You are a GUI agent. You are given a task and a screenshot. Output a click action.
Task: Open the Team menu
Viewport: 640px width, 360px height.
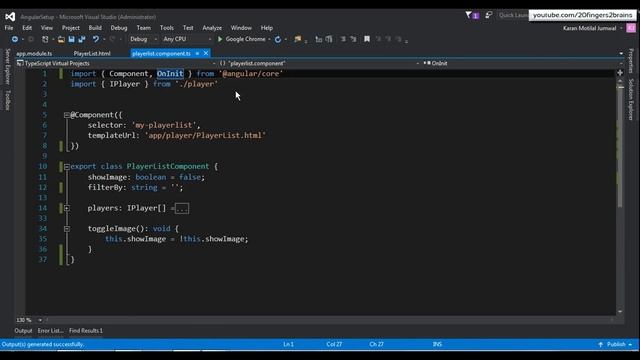point(143,28)
